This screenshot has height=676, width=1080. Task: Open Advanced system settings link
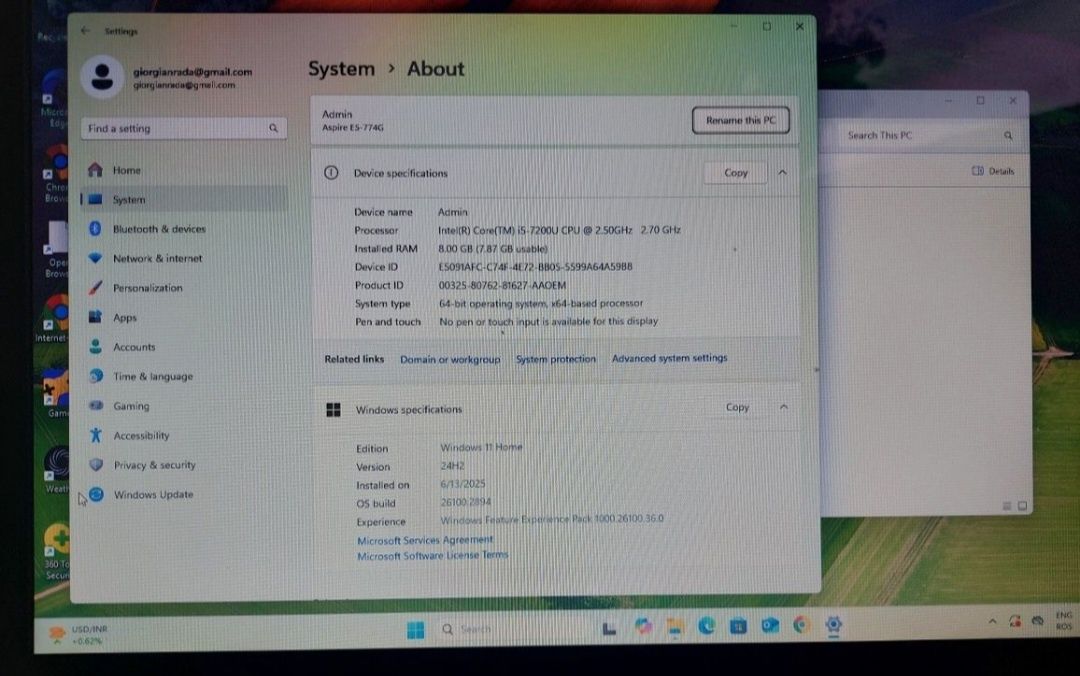669,358
